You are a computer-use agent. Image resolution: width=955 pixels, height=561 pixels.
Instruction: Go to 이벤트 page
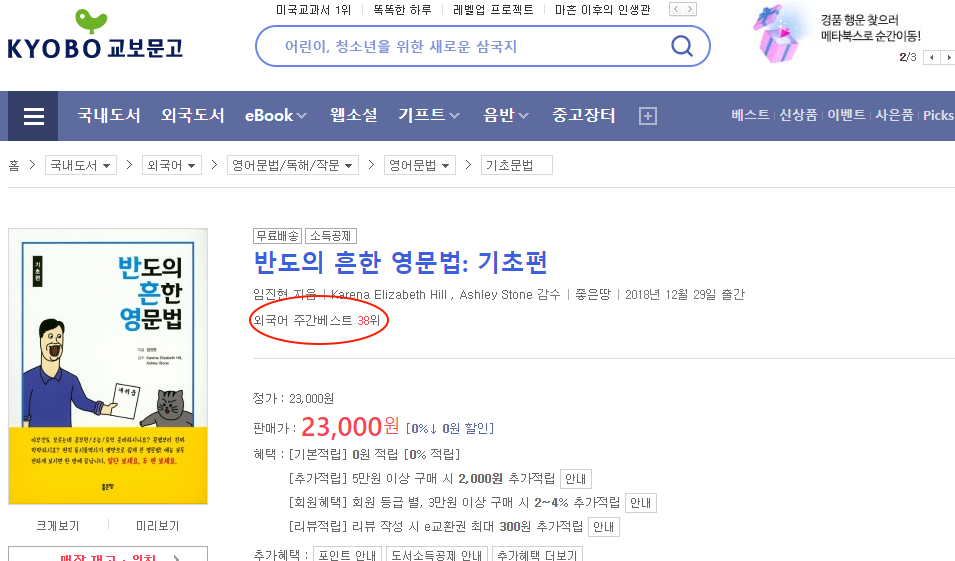click(x=846, y=115)
